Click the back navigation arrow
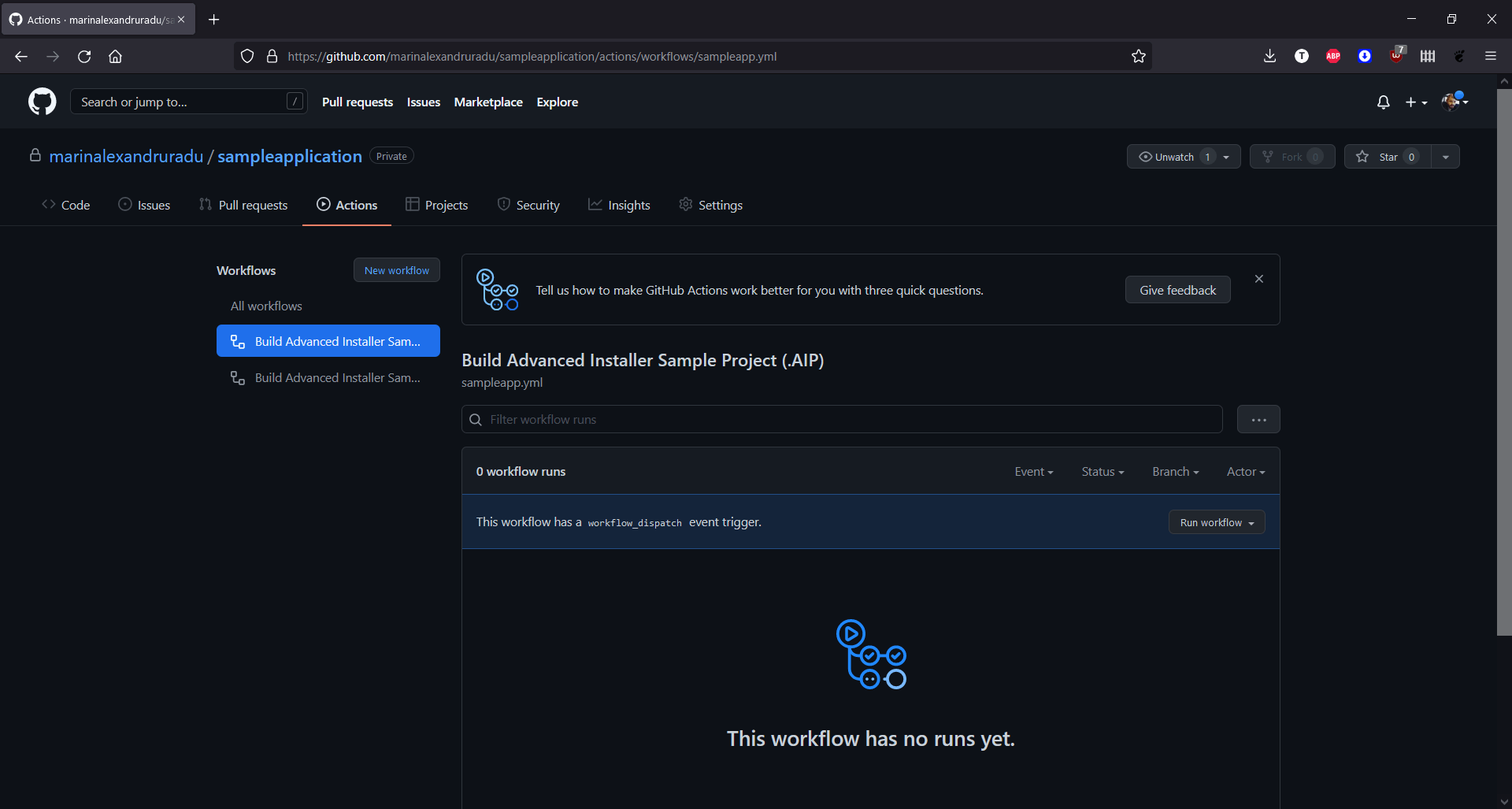Screen dimensions: 1512x809 pos(20,56)
